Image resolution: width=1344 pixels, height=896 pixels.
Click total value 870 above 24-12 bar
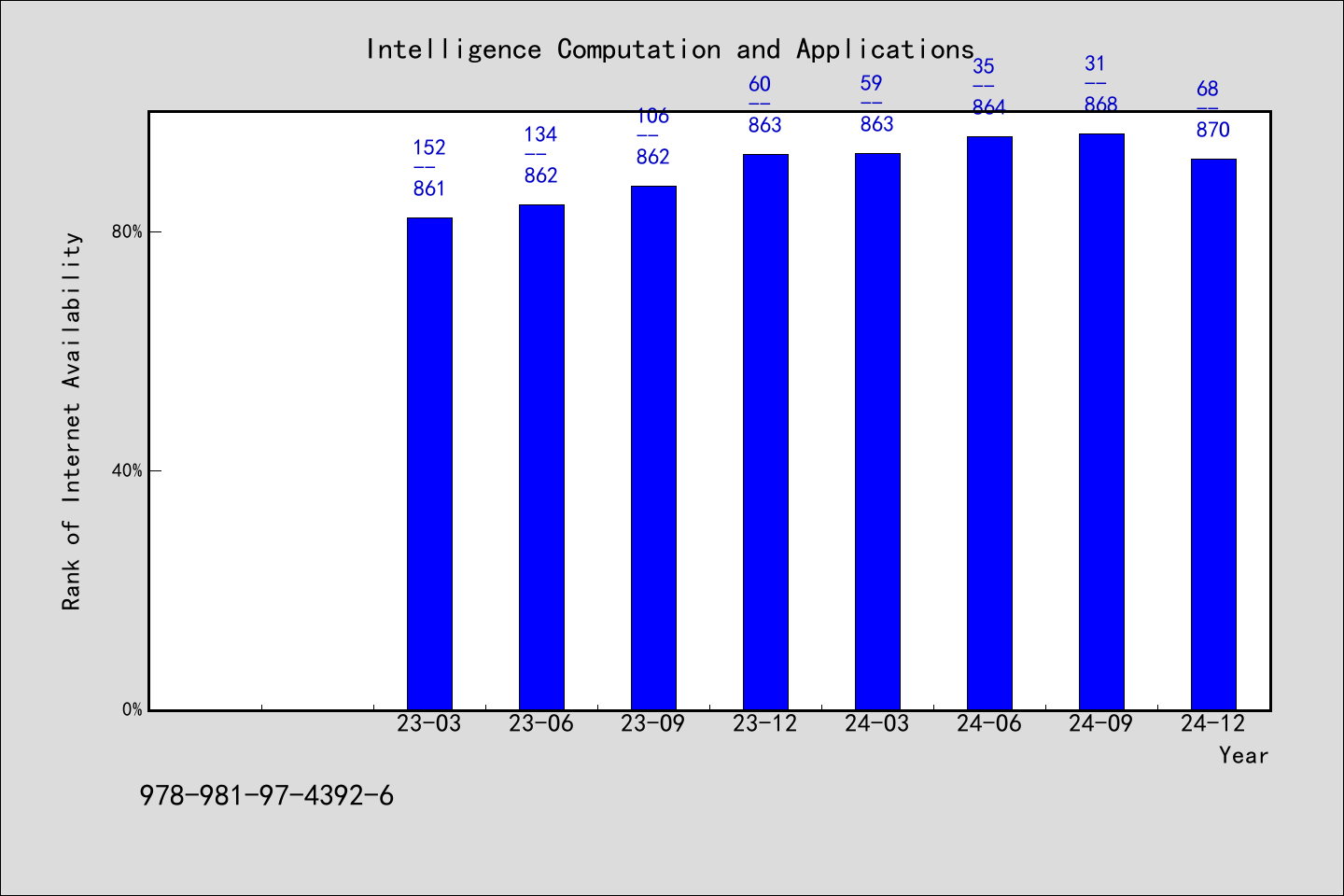click(x=1213, y=130)
